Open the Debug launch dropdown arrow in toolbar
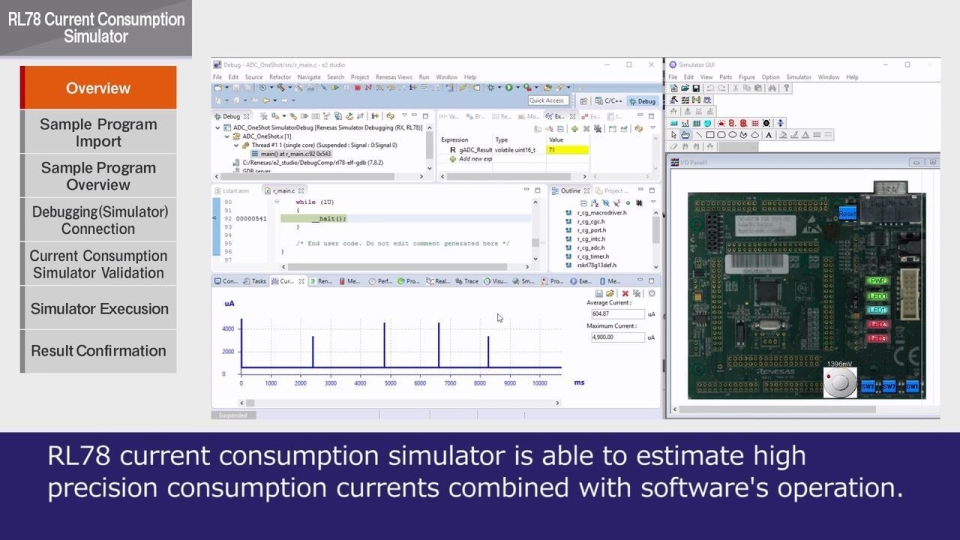 click(x=500, y=88)
